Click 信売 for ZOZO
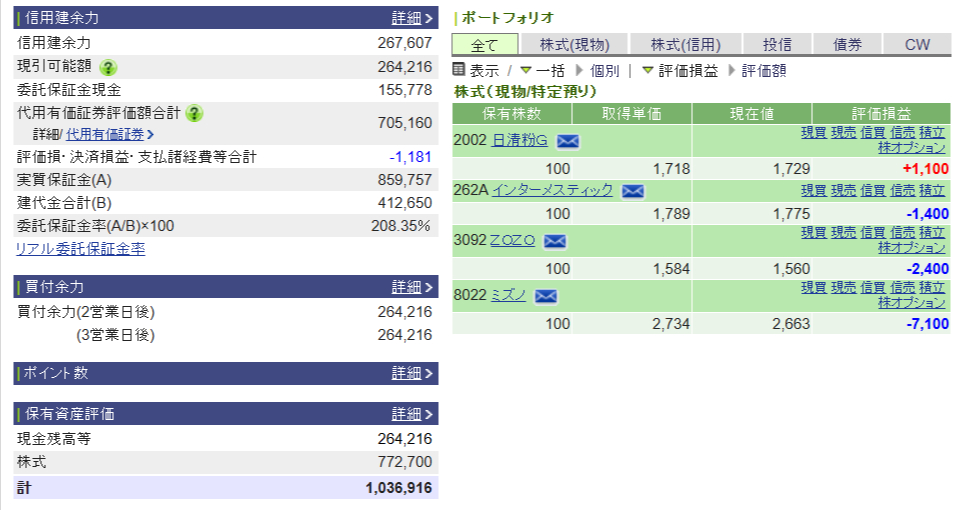963x510 pixels. coord(902,233)
